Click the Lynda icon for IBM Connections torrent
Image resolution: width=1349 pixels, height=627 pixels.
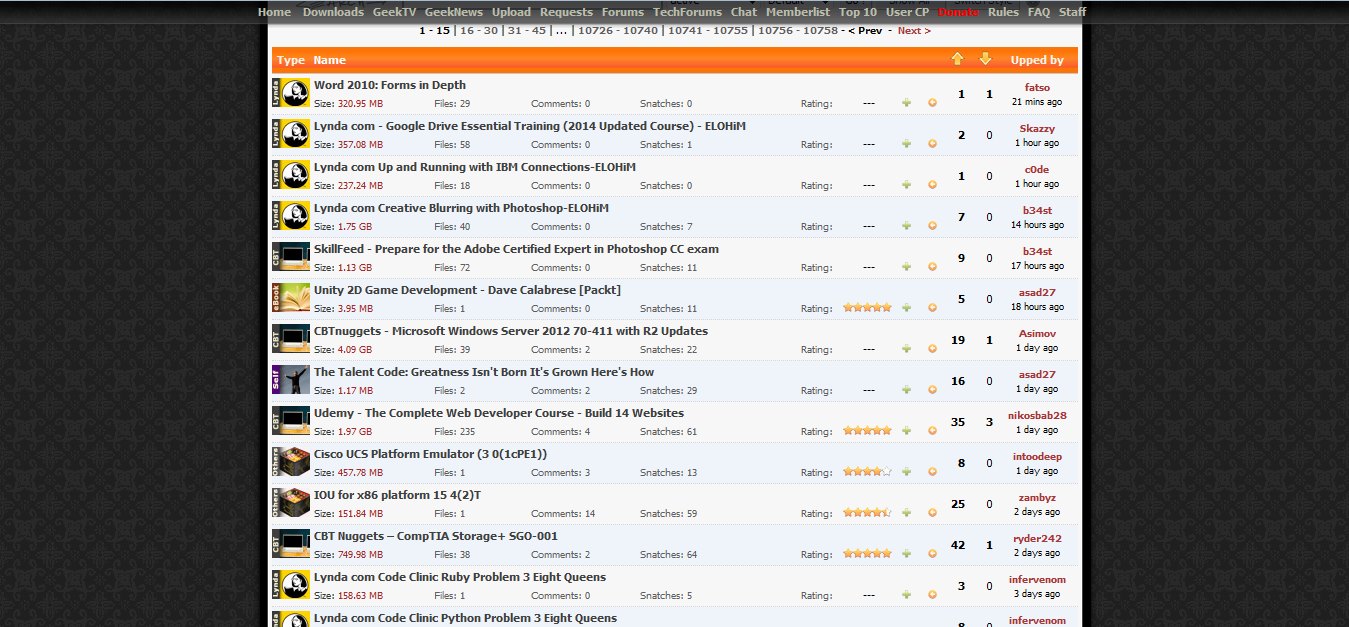pyautogui.click(x=290, y=175)
